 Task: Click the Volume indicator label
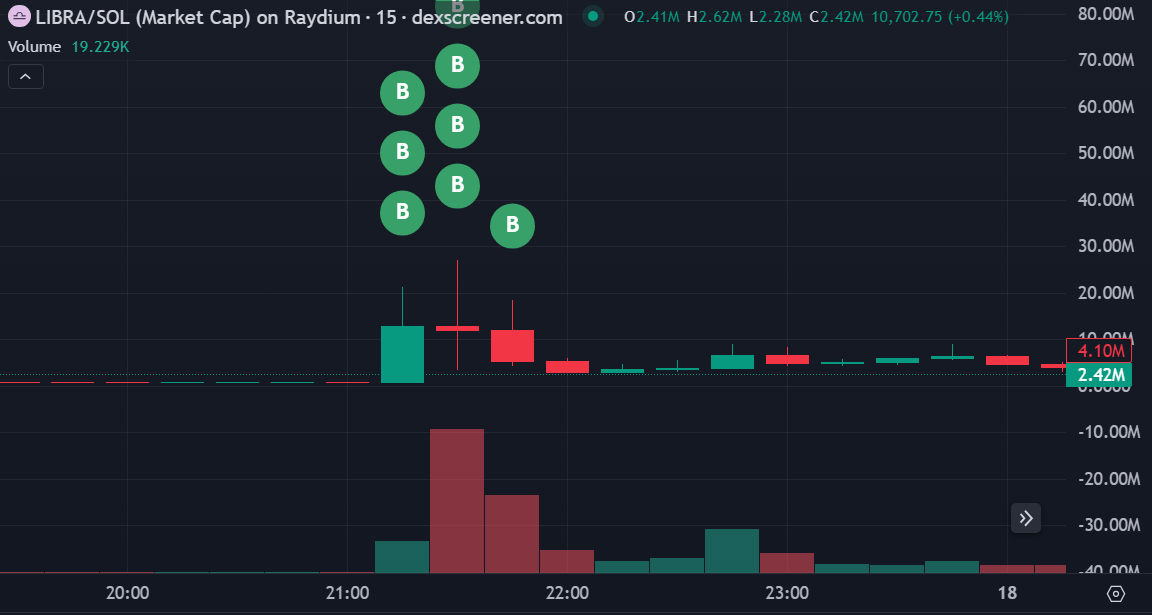(x=34, y=47)
